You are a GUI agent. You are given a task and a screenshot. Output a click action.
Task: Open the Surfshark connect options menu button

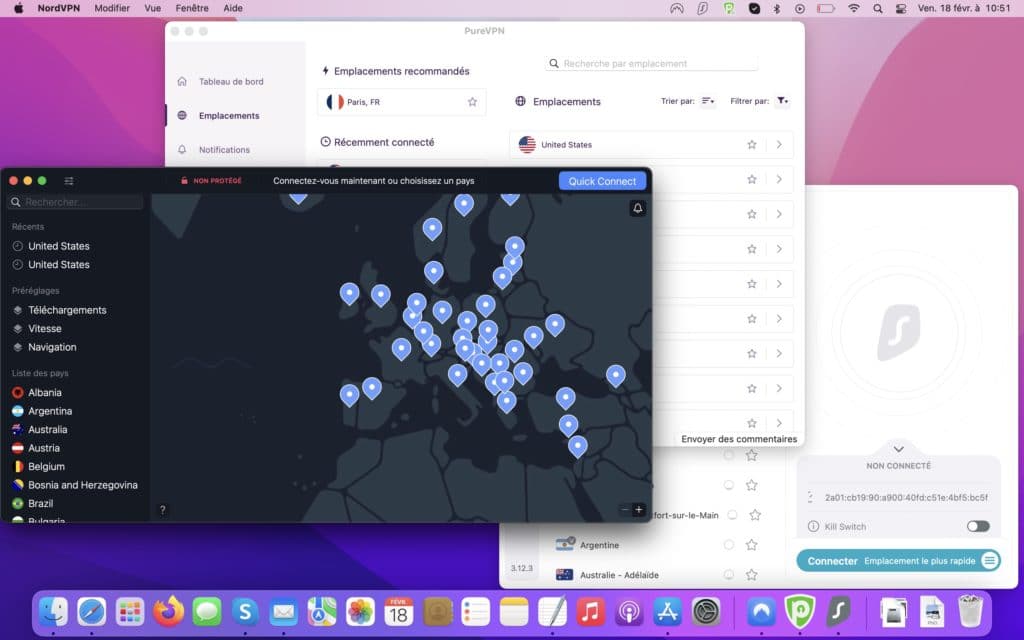(990, 560)
